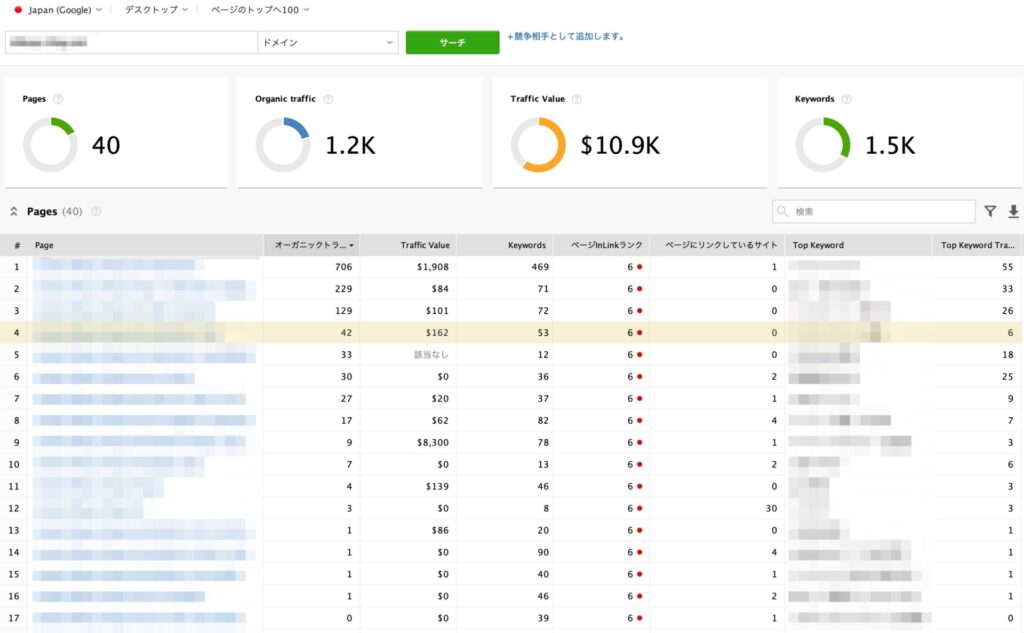Image resolution: width=1024 pixels, height=633 pixels.
Task: Sort by ページにリンクしているサイト column header
Action: pyautogui.click(x=722, y=246)
